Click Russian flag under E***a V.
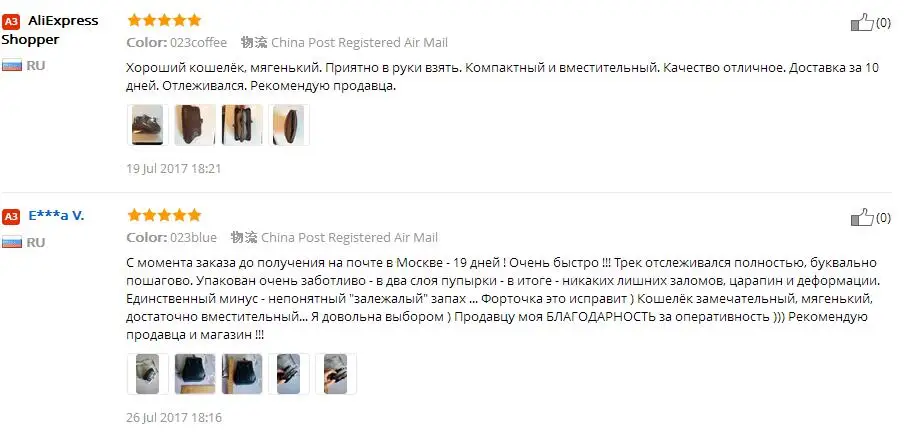The height and width of the screenshot is (439, 904). pyautogui.click(x=12, y=242)
